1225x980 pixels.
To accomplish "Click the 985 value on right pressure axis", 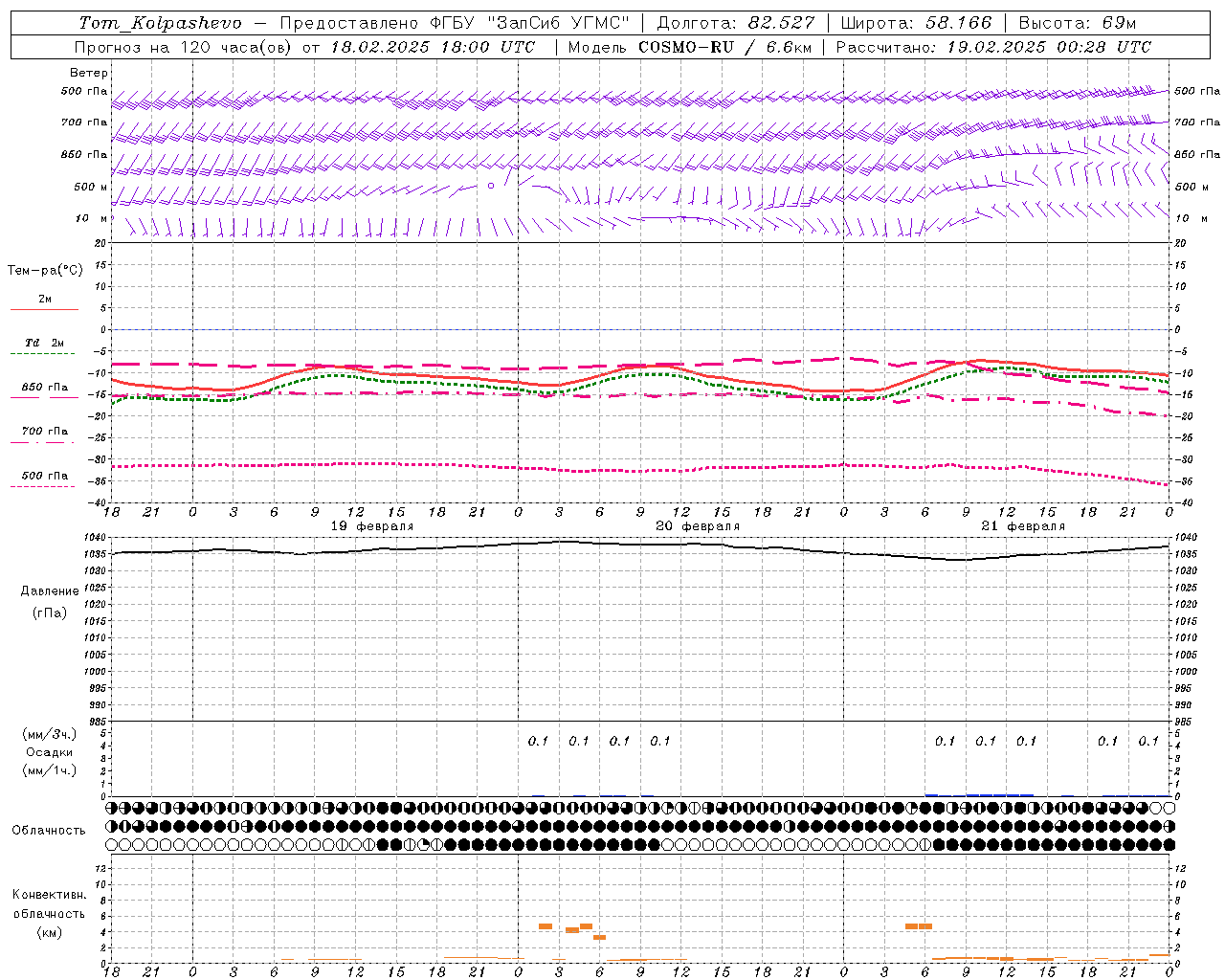I will tap(1185, 723).
